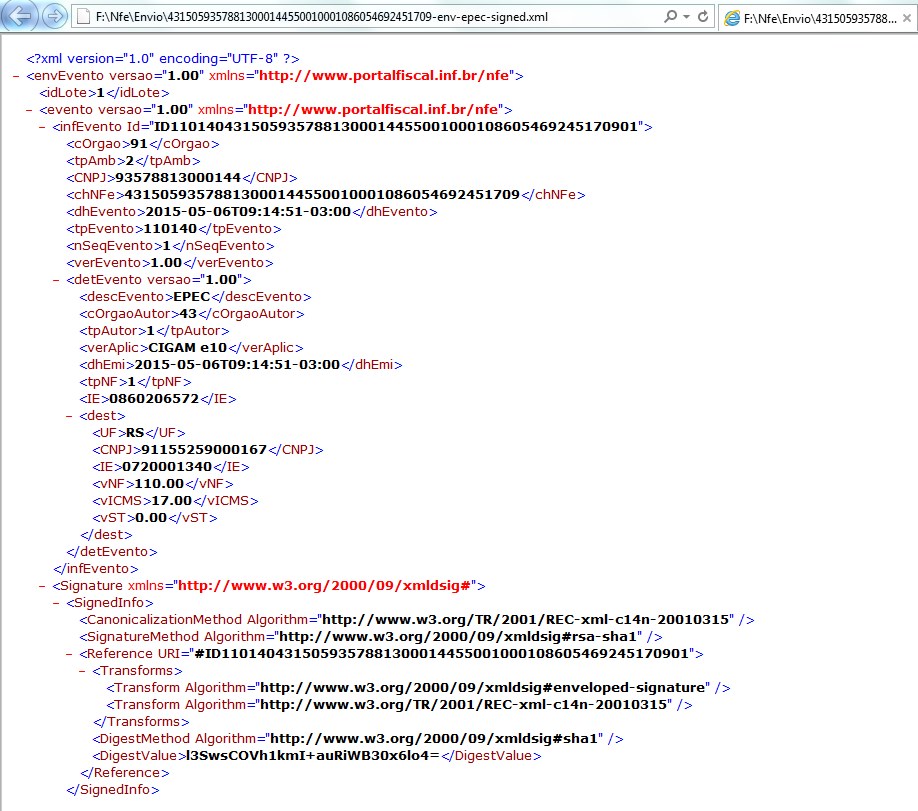Collapse the Signature xmlns node
This screenshot has height=811, width=918.
pyautogui.click(x=42, y=586)
